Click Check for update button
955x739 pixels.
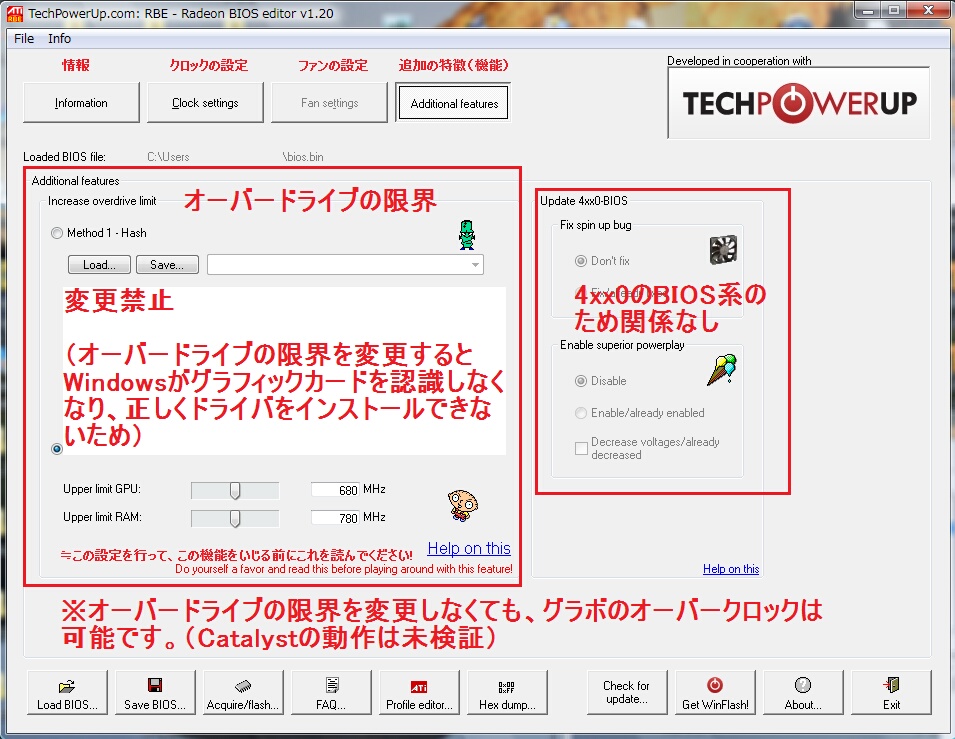point(627,692)
